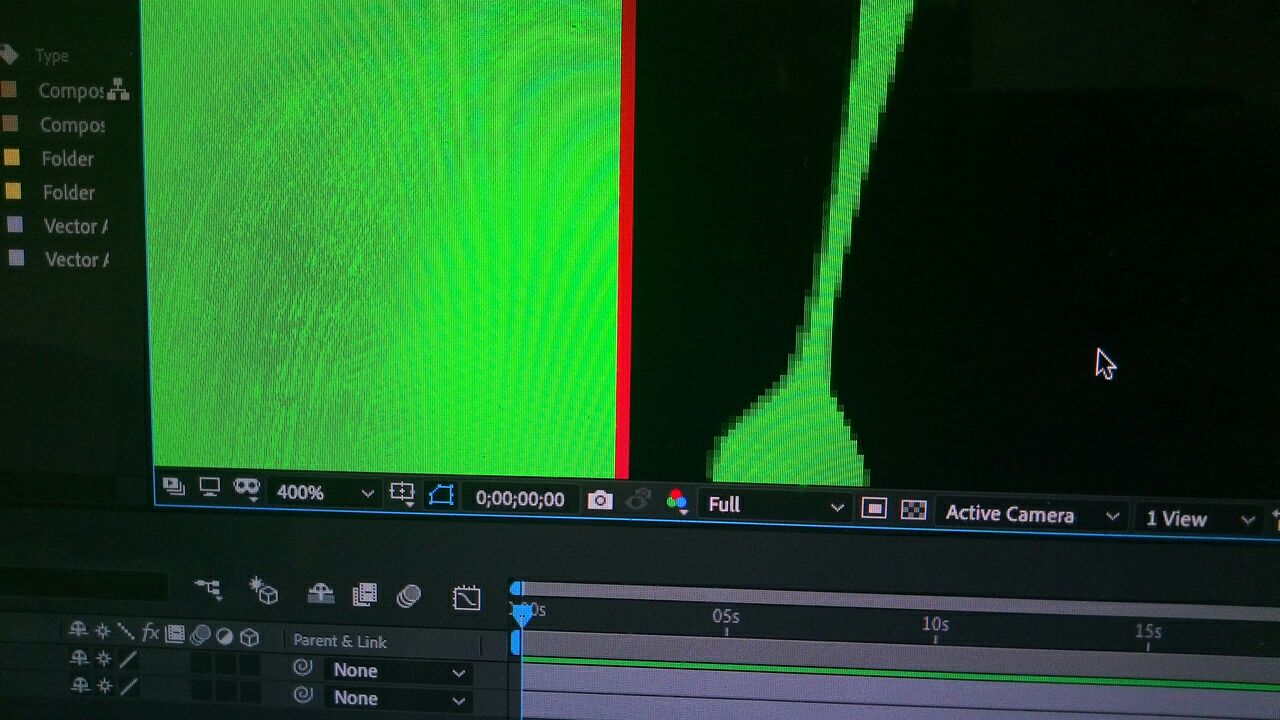Screen dimensions: 1280x720
Task: Toggle mask and shape path visibility
Action: coord(441,495)
